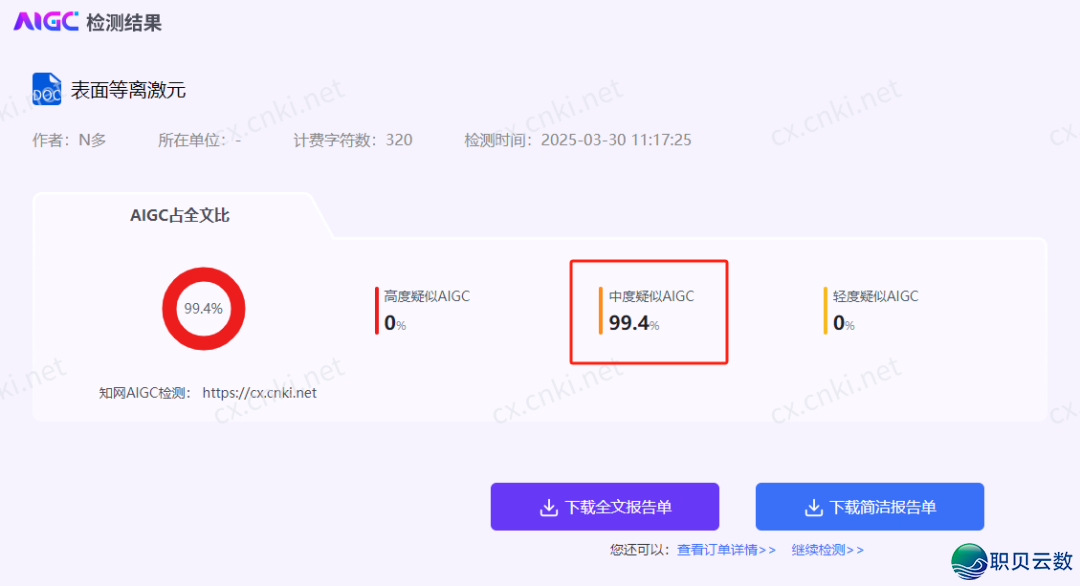Click the 计费字符数 value 320
Image resolution: width=1080 pixels, height=586 pixels.
pyautogui.click(x=399, y=140)
